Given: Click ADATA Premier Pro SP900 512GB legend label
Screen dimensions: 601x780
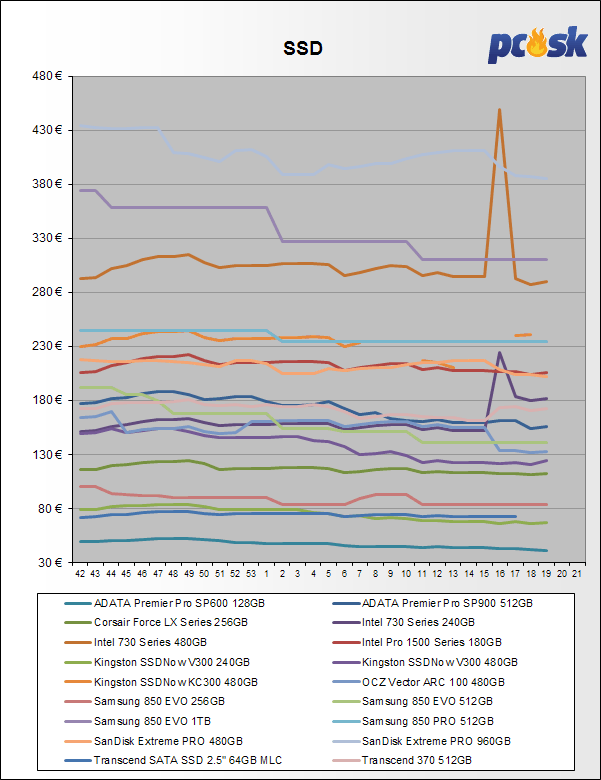Looking at the screenshot, I should [447, 603].
